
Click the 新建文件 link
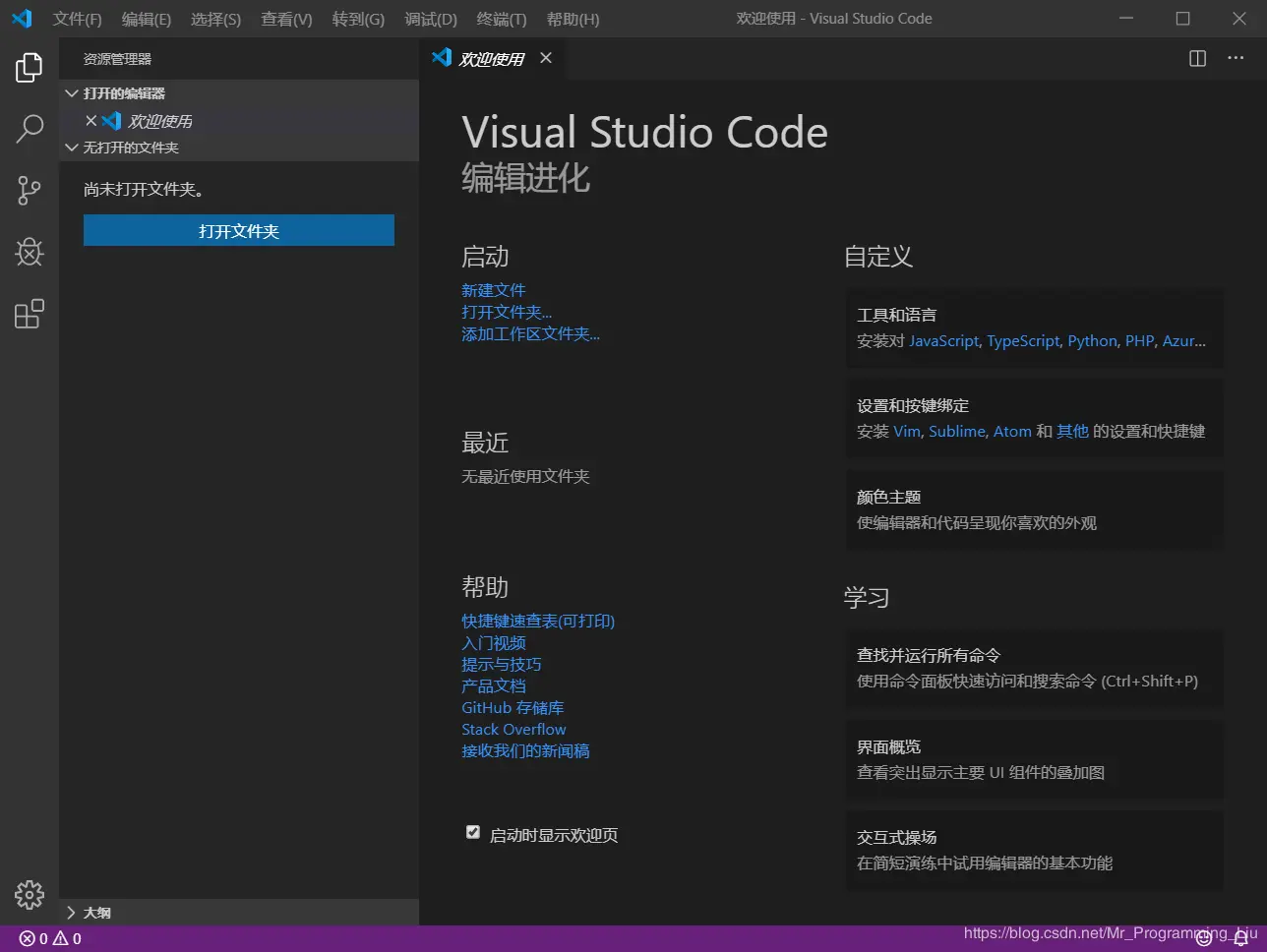click(x=494, y=290)
